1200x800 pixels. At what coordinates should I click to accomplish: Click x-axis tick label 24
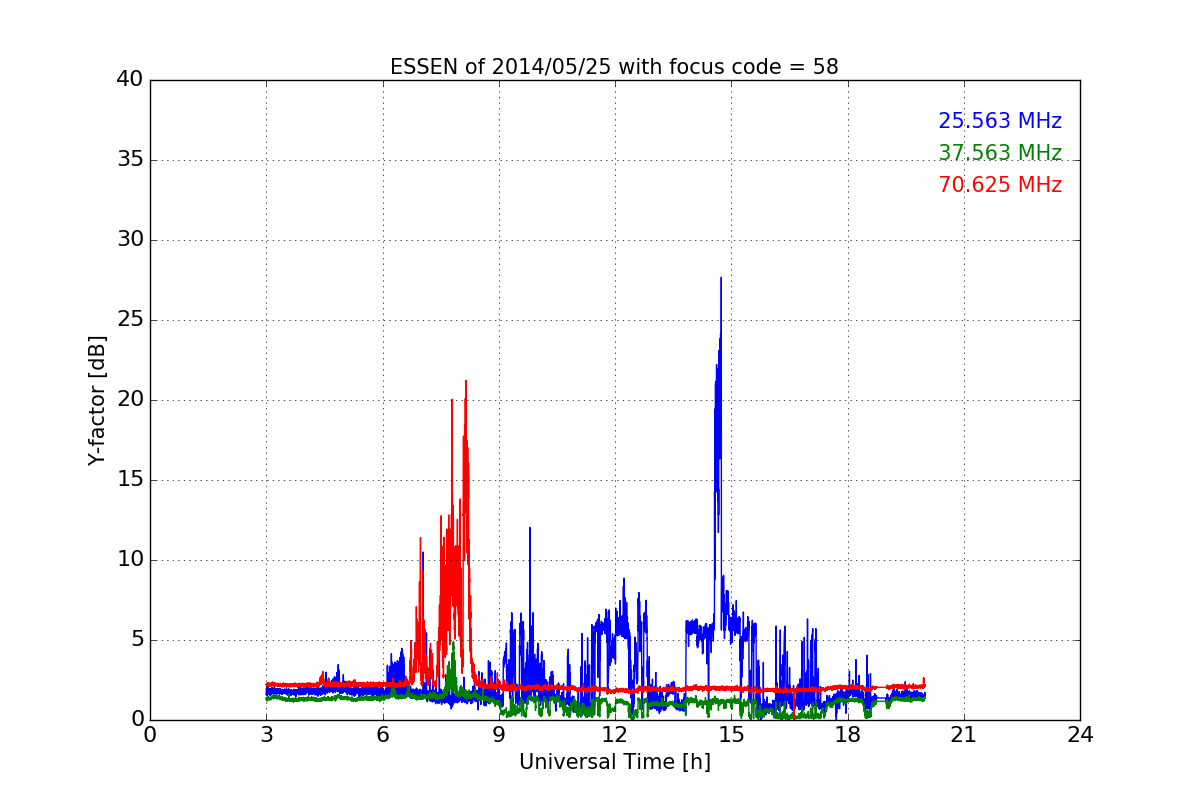[1080, 735]
